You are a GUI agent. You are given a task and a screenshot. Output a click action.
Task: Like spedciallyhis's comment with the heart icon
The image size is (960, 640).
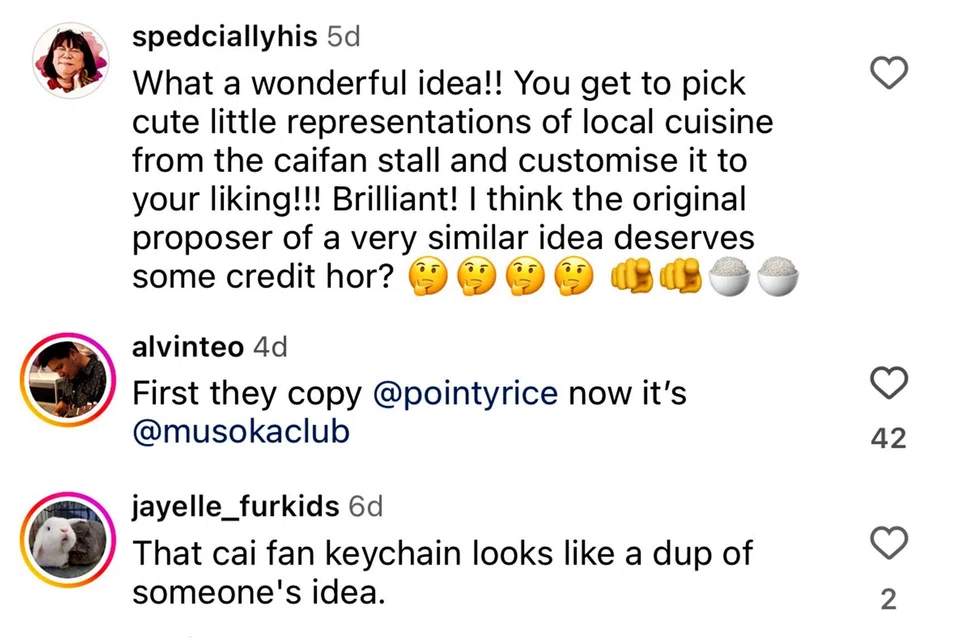pos(888,73)
